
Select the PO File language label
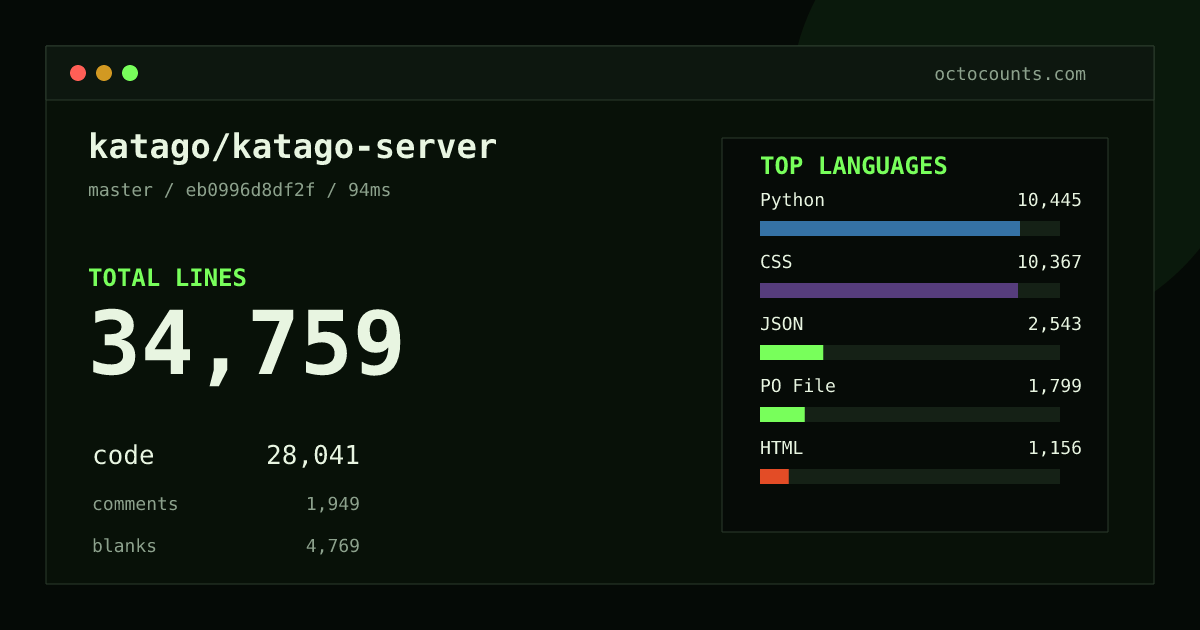click(x=798, y=386)
